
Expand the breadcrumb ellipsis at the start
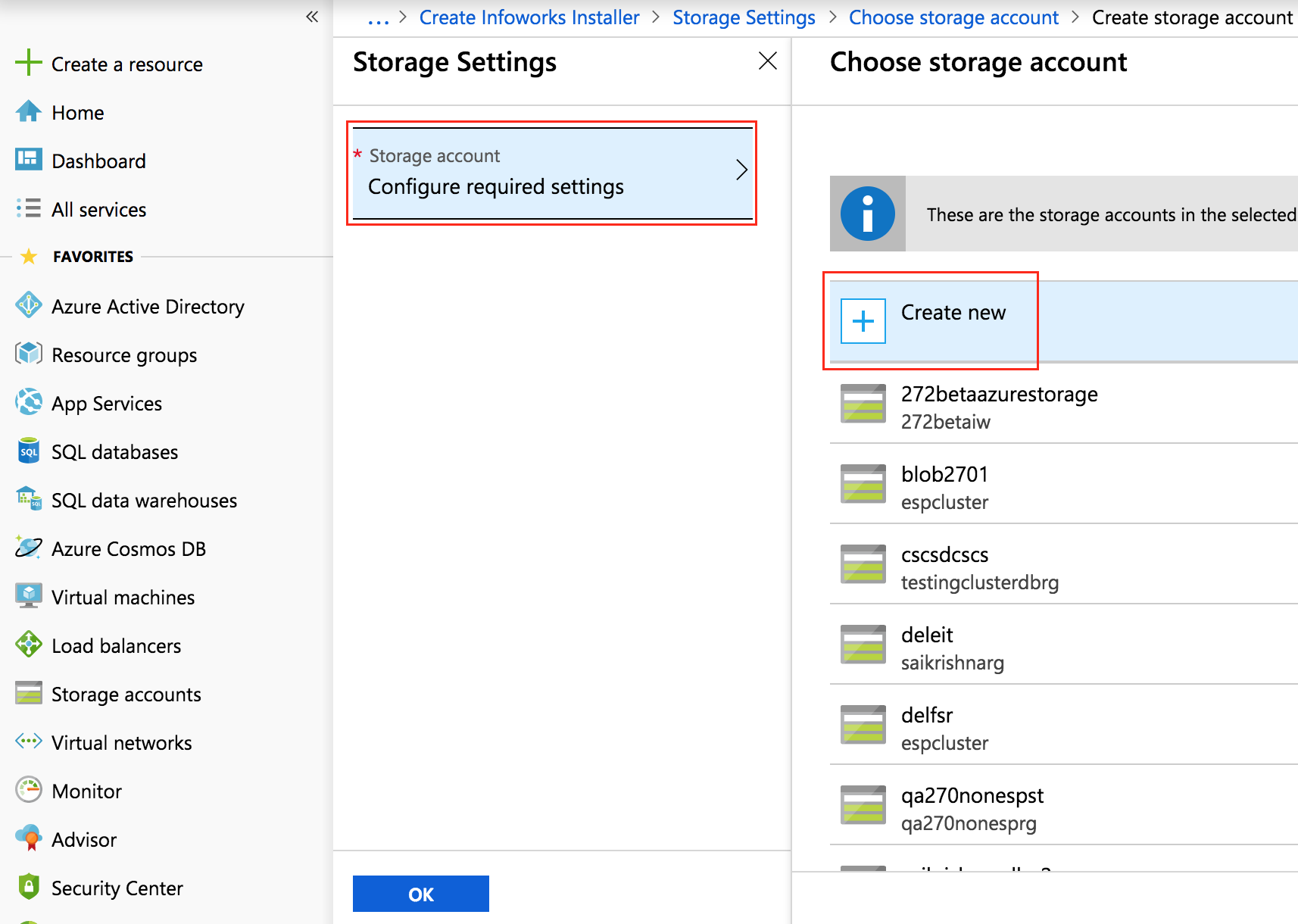(379, 20)
